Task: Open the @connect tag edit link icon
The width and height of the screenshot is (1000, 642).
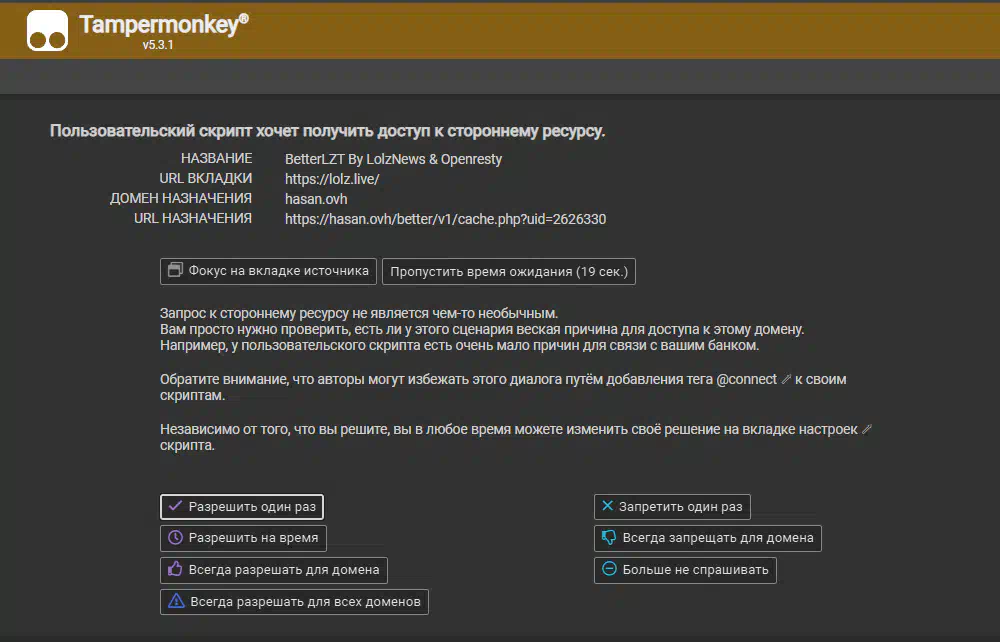Action: click(x=786, y=380)
